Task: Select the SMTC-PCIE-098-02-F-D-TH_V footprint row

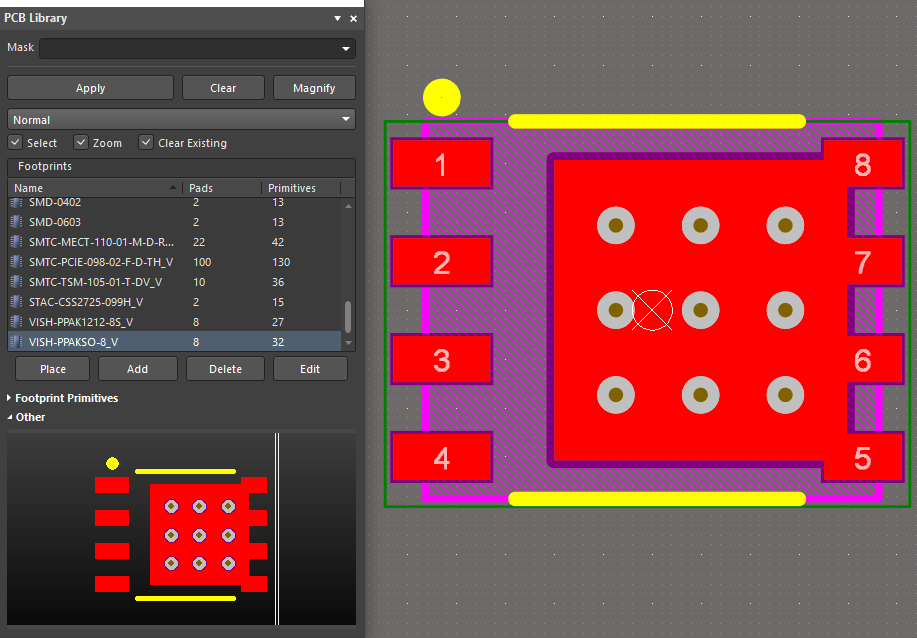Action: click(x=175, y=261)
